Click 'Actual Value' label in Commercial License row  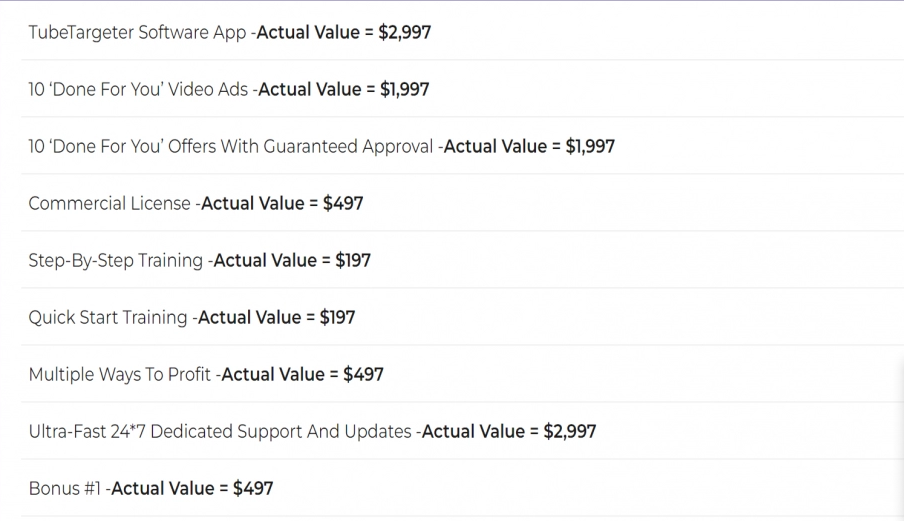[x=254, y=203]
